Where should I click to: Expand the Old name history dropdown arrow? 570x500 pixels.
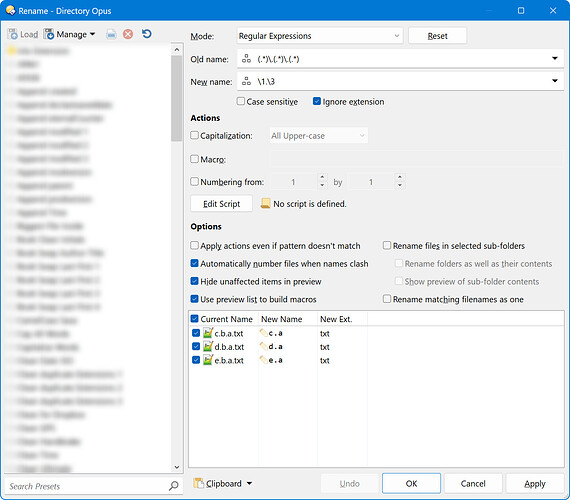[x=555, y=59]
